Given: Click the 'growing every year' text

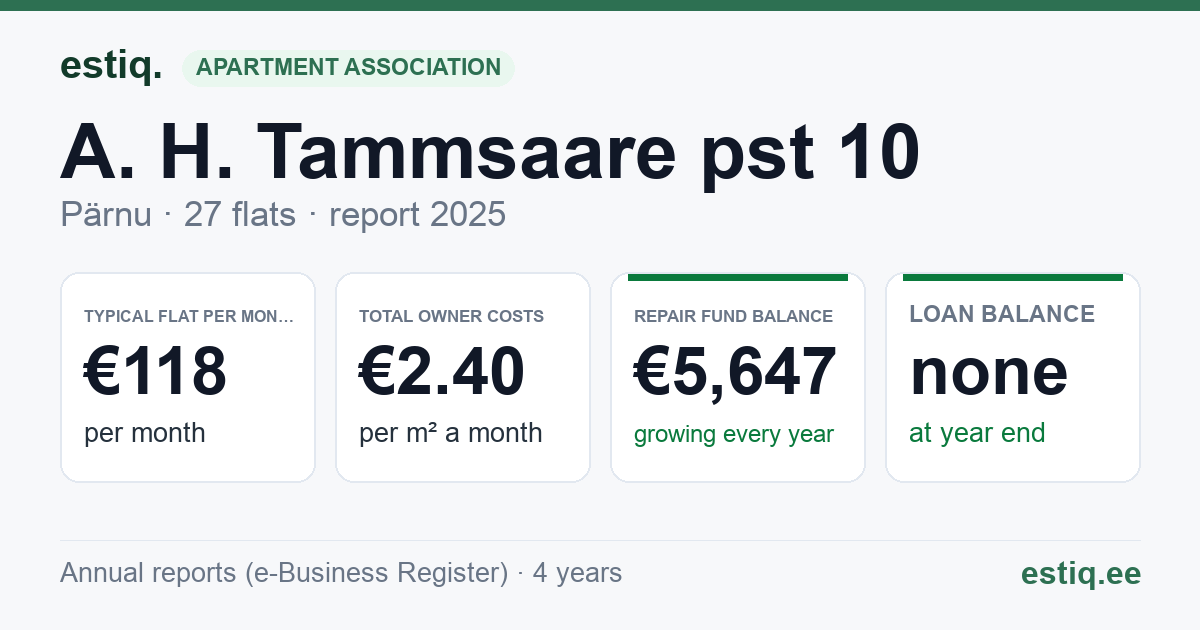Looking at the screenshot, I should [734, 435].
